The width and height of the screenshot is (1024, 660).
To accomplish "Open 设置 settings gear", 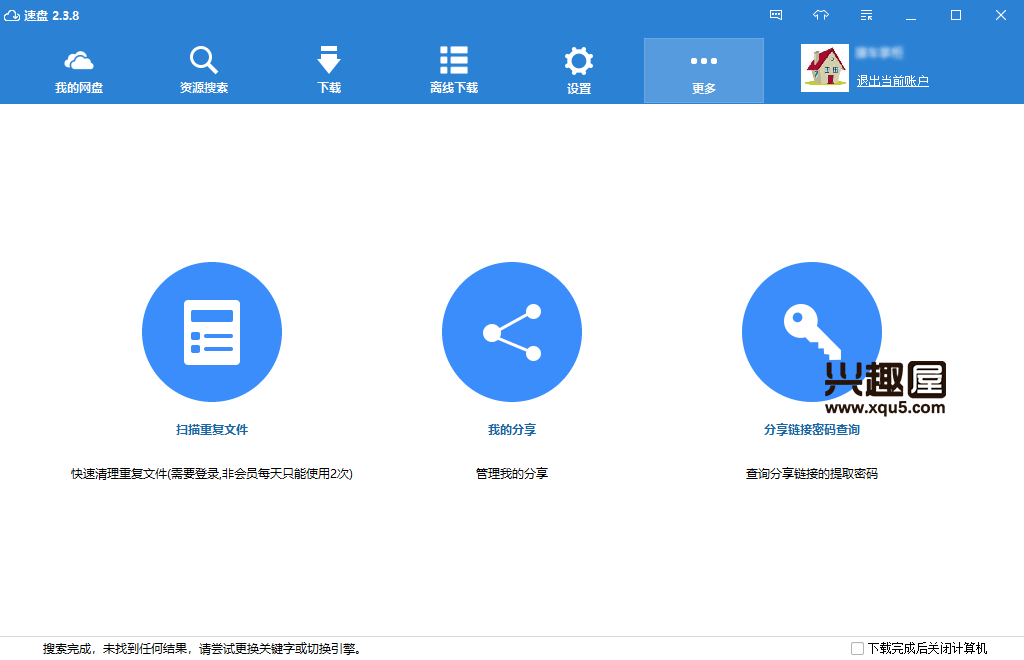I will tap(579, 70).
